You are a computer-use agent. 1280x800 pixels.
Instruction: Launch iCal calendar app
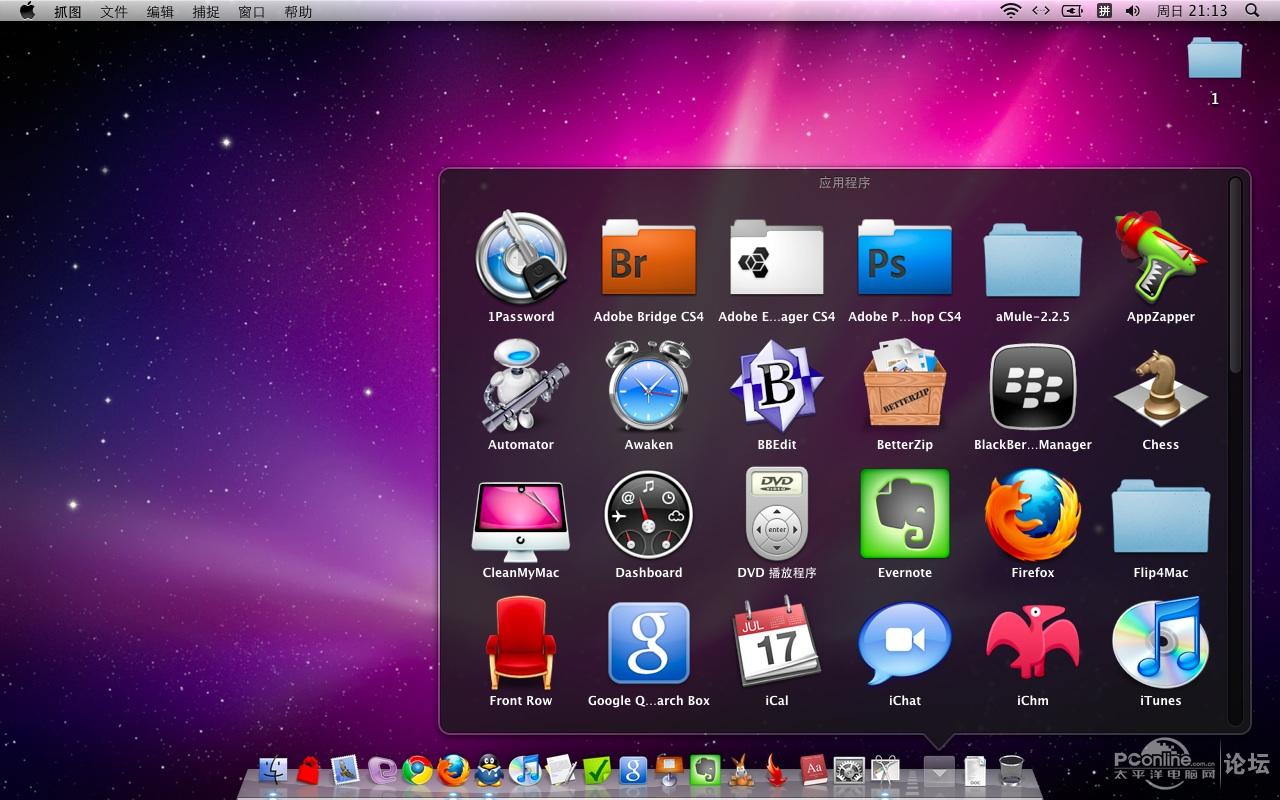[x=777, y=642]
